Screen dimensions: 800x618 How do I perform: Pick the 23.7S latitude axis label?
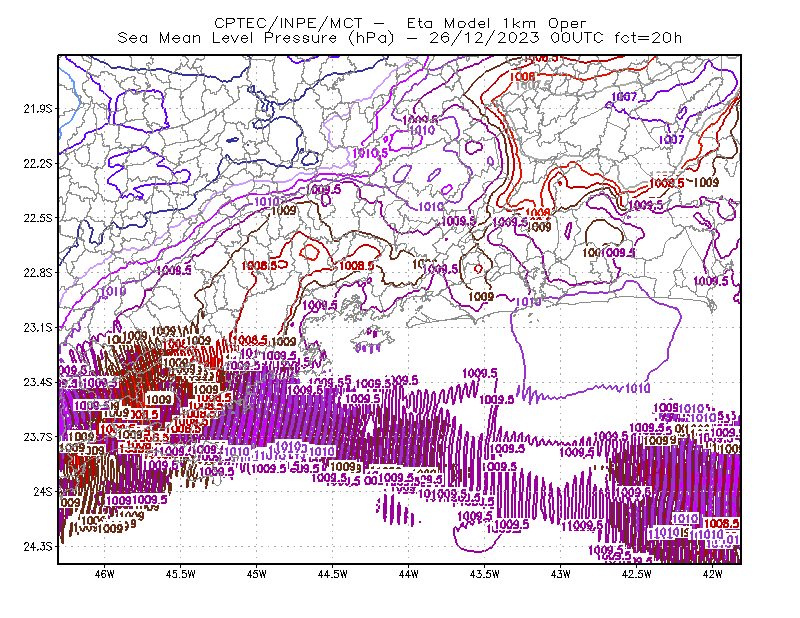(37, 437)
